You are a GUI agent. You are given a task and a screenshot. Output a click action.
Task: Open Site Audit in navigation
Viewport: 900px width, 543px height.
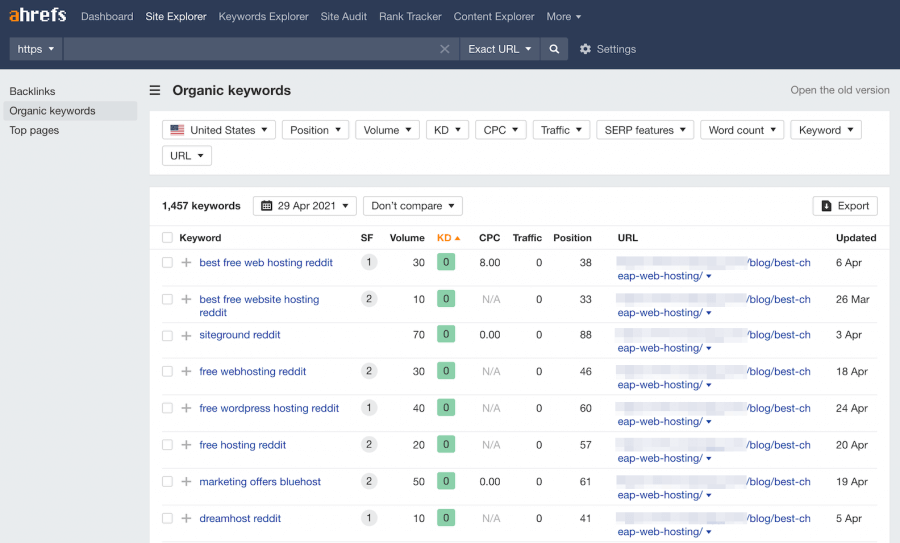click(343, 17)
